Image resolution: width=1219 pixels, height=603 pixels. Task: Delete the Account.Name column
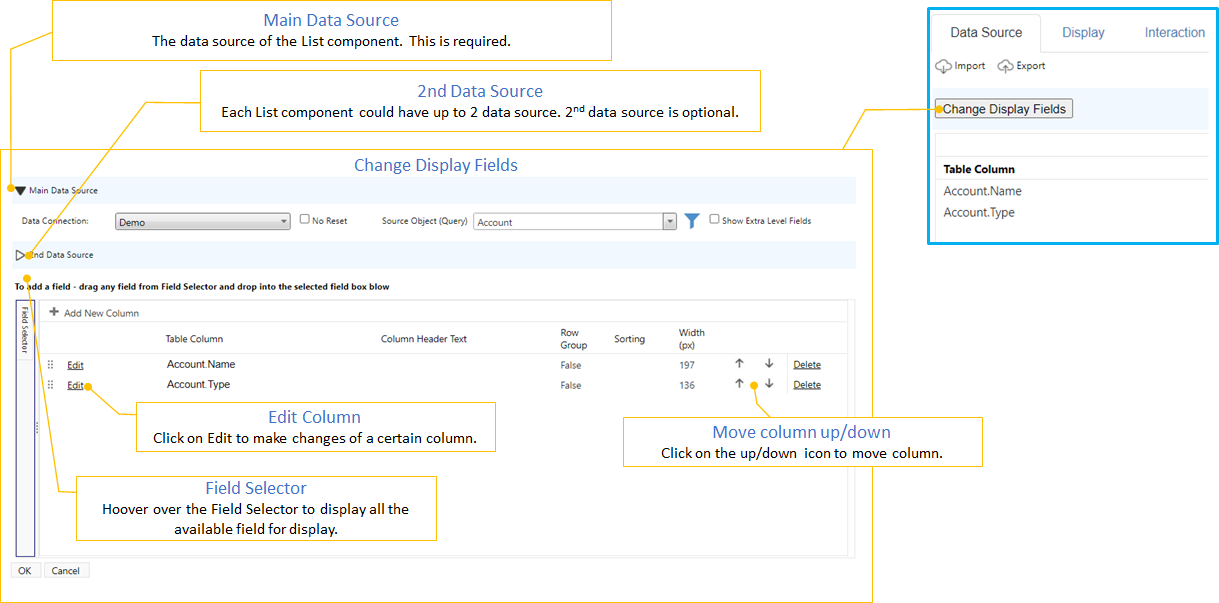click(x=807, y=365)
